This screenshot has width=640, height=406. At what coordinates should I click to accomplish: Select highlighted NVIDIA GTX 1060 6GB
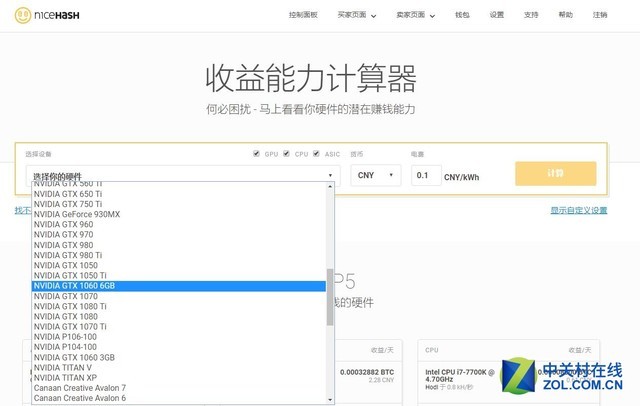(179, 286)
